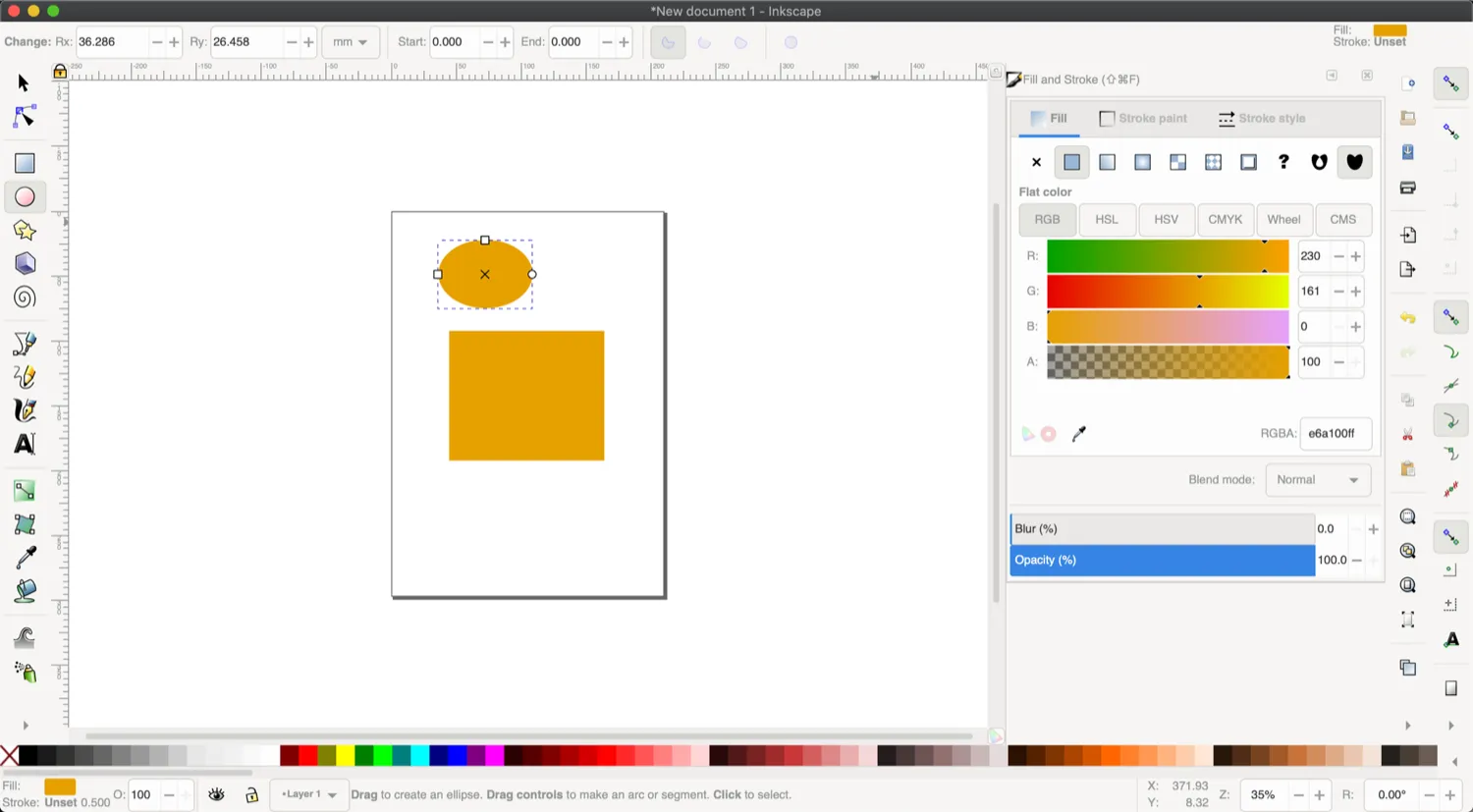This screenshot has height=812, width=1473.
Task: Activate the Text tool
Action: click(24, 444)
